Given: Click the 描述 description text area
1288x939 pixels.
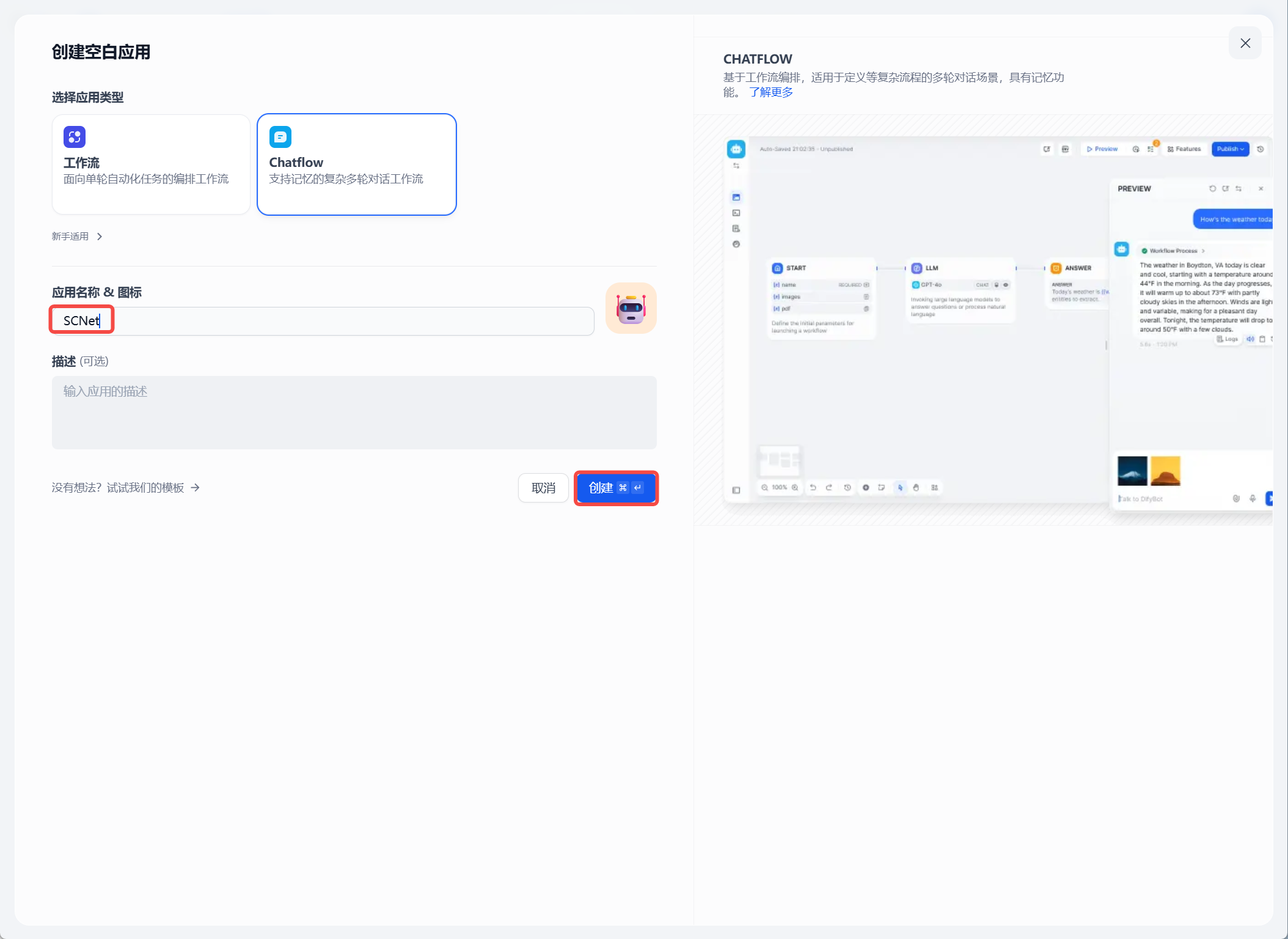Looking at the screenshot, I should pos(354,413).
